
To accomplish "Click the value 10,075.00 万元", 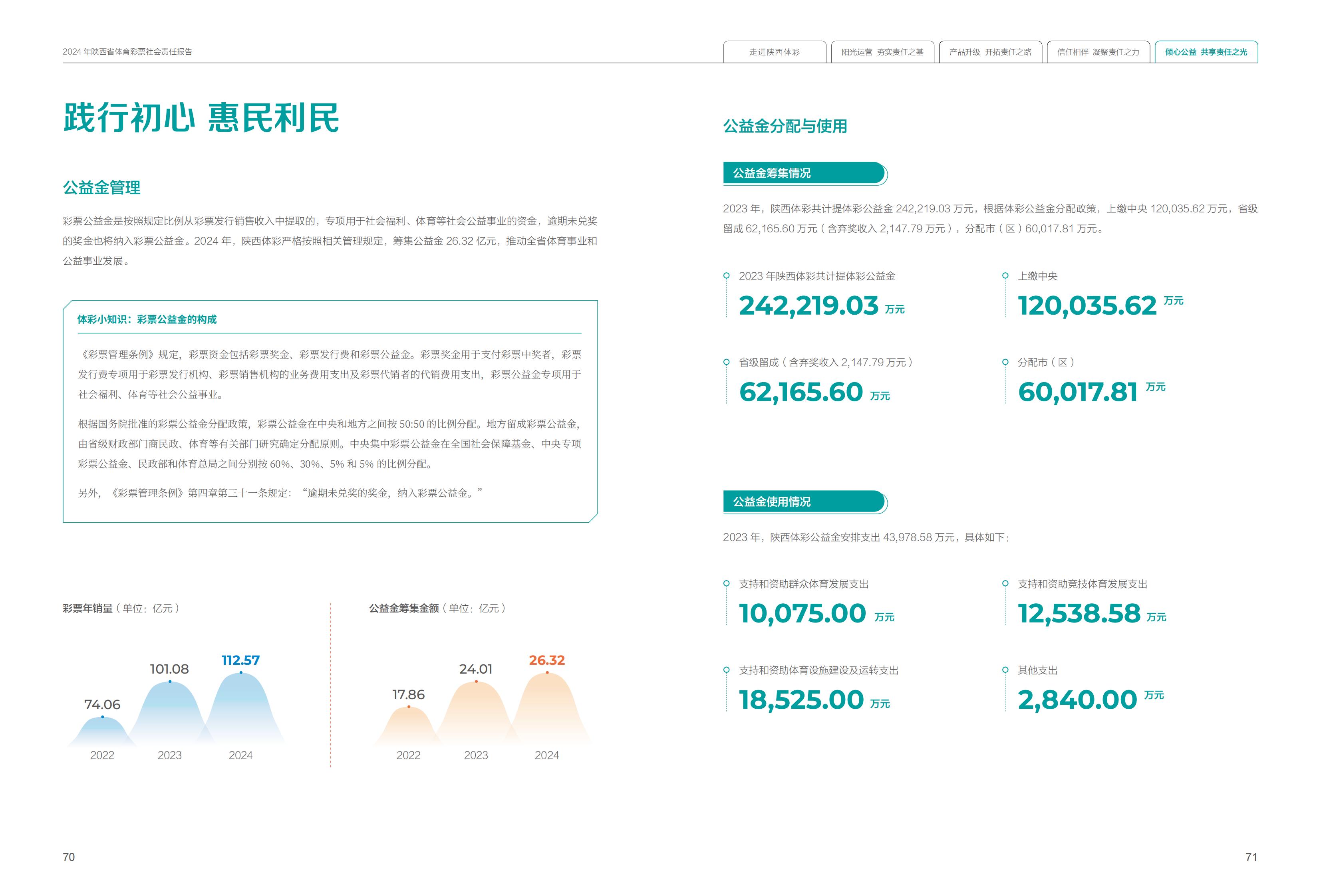I will pos(816,614).
